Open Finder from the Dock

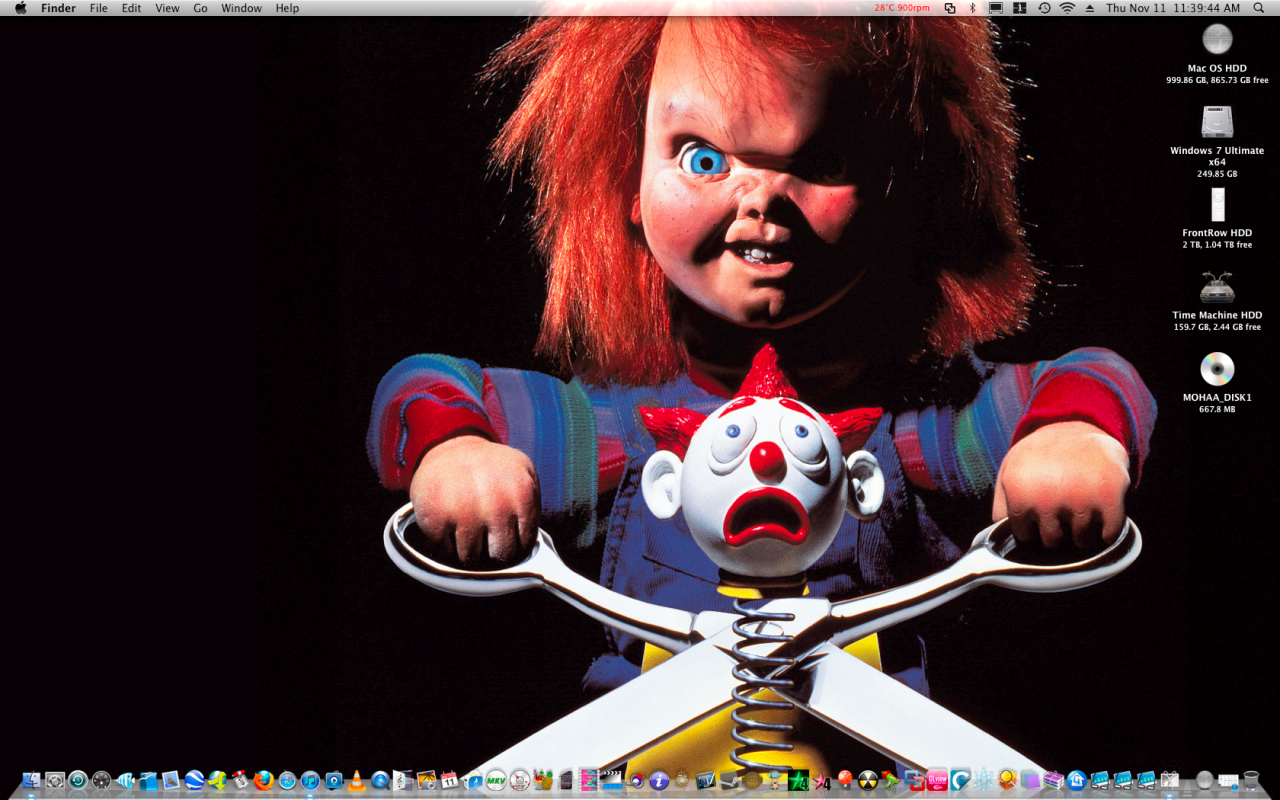click(31, 780)
